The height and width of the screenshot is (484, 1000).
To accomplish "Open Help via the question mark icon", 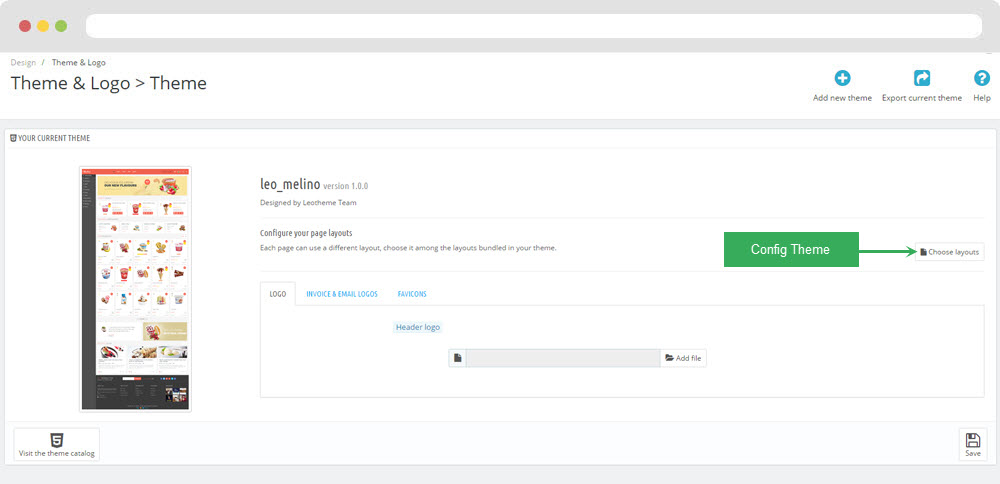I will pyautogui.click(x=981, y=79).
